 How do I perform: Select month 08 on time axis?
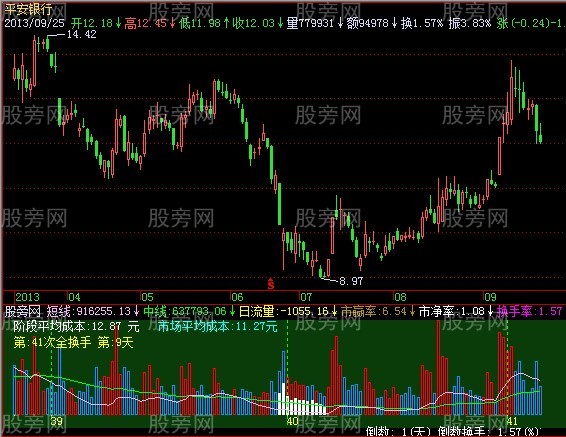click(400, 297)
